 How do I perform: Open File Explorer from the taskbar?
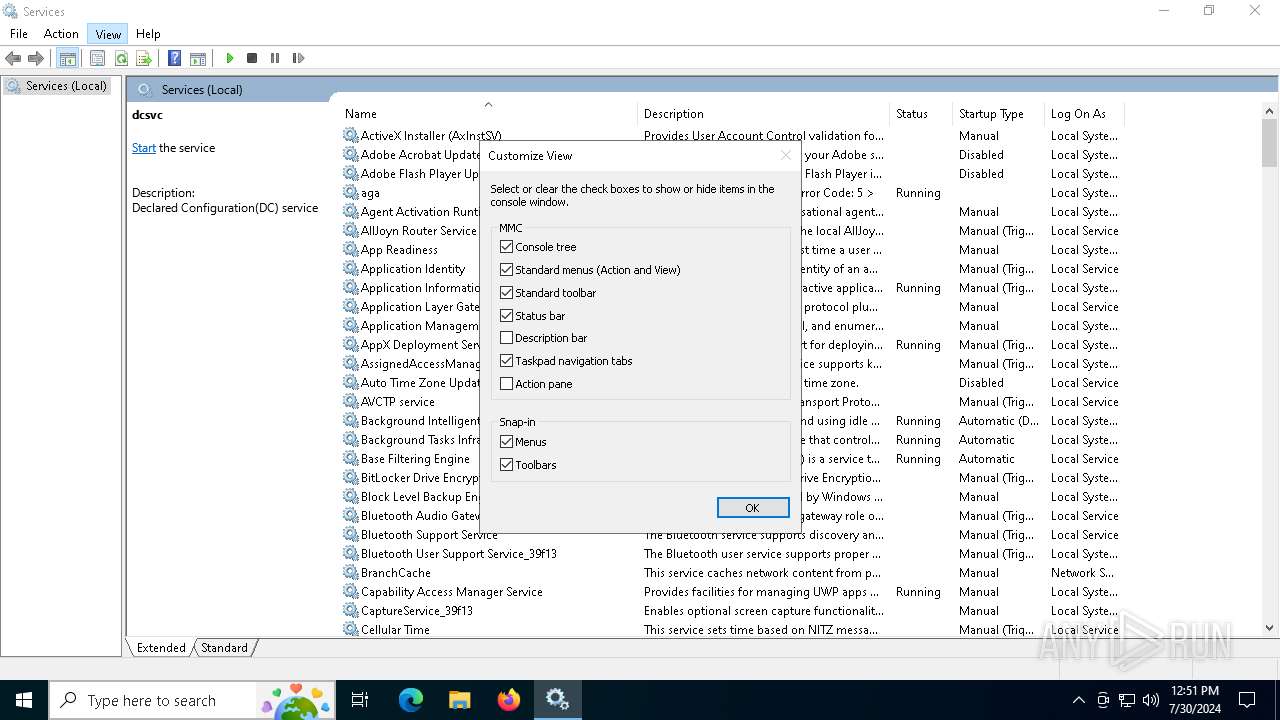[459, 700]
